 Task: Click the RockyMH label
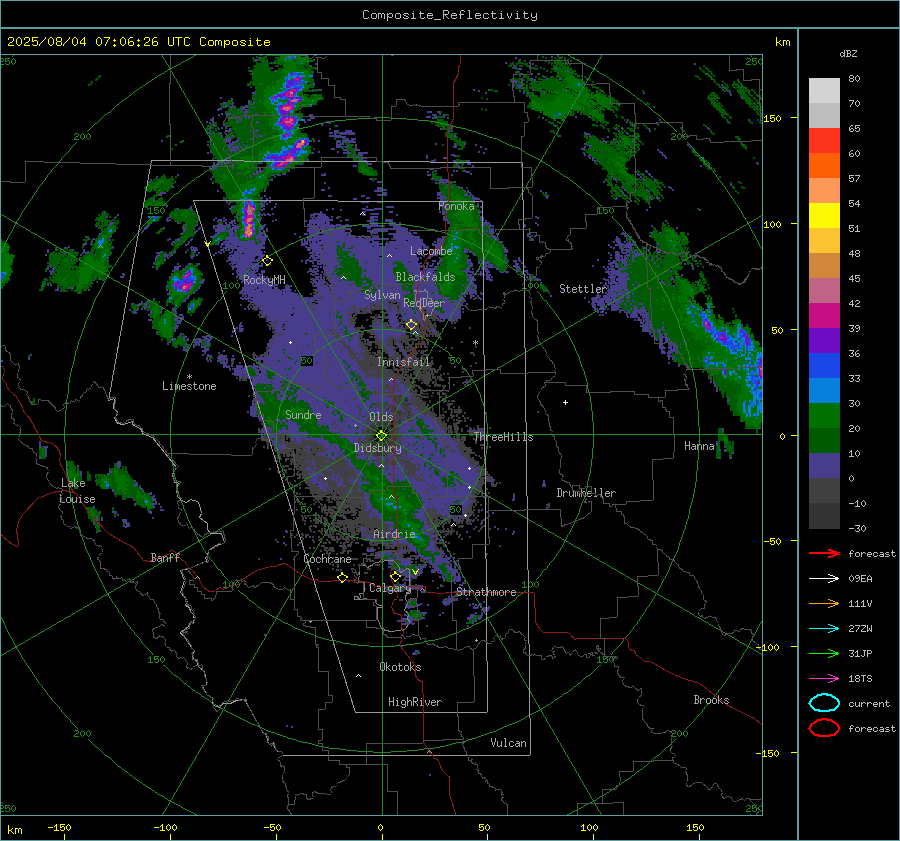coord(264,280)
